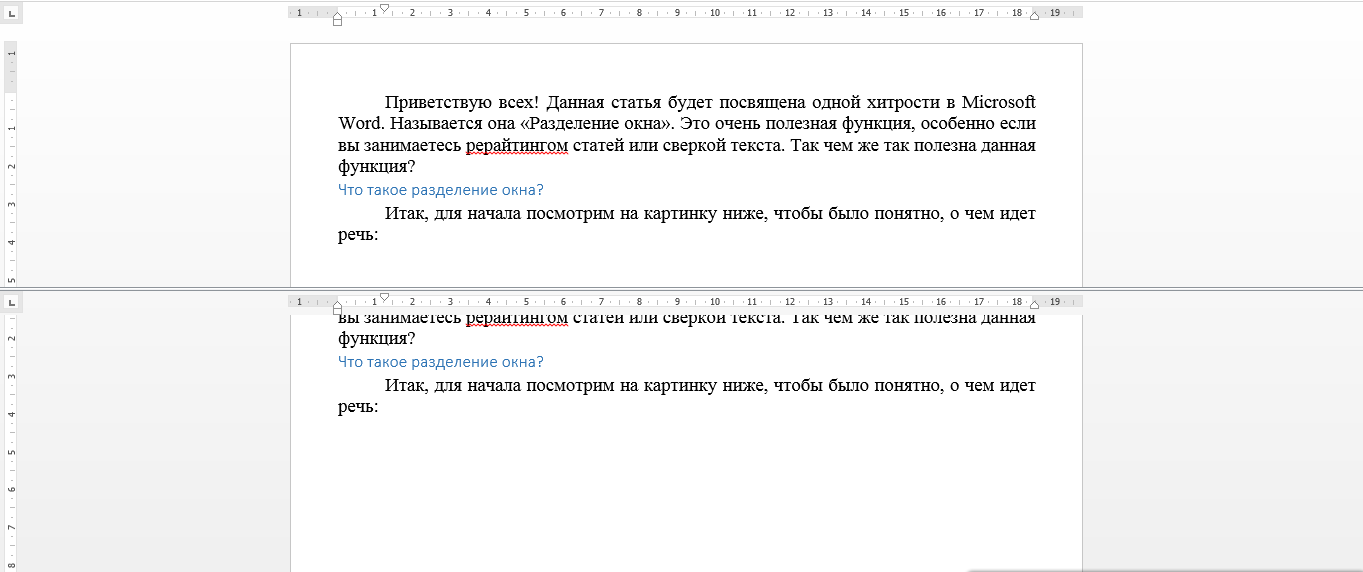The height and width of the screenshot is (572, 1363).
Task: Click the heading "Что такое разделение окна?" in bottom pane
Action: click(x=441, y=362)
